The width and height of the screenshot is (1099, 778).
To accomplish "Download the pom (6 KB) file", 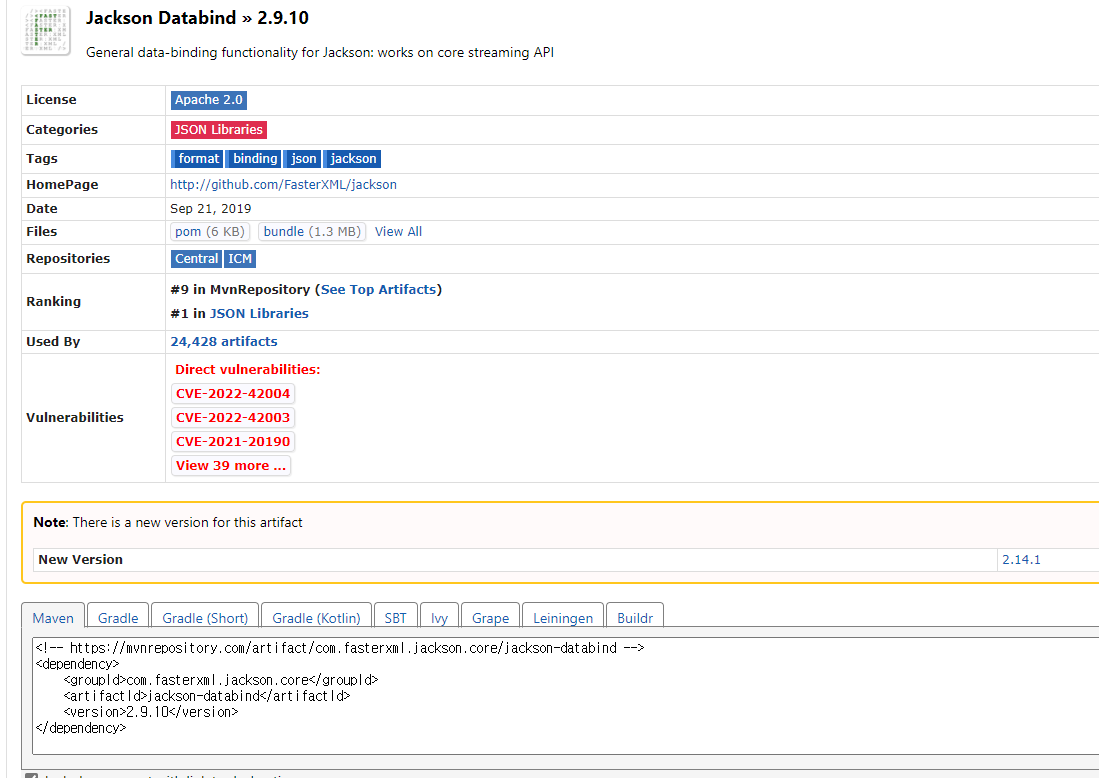I will pos(210,232).
